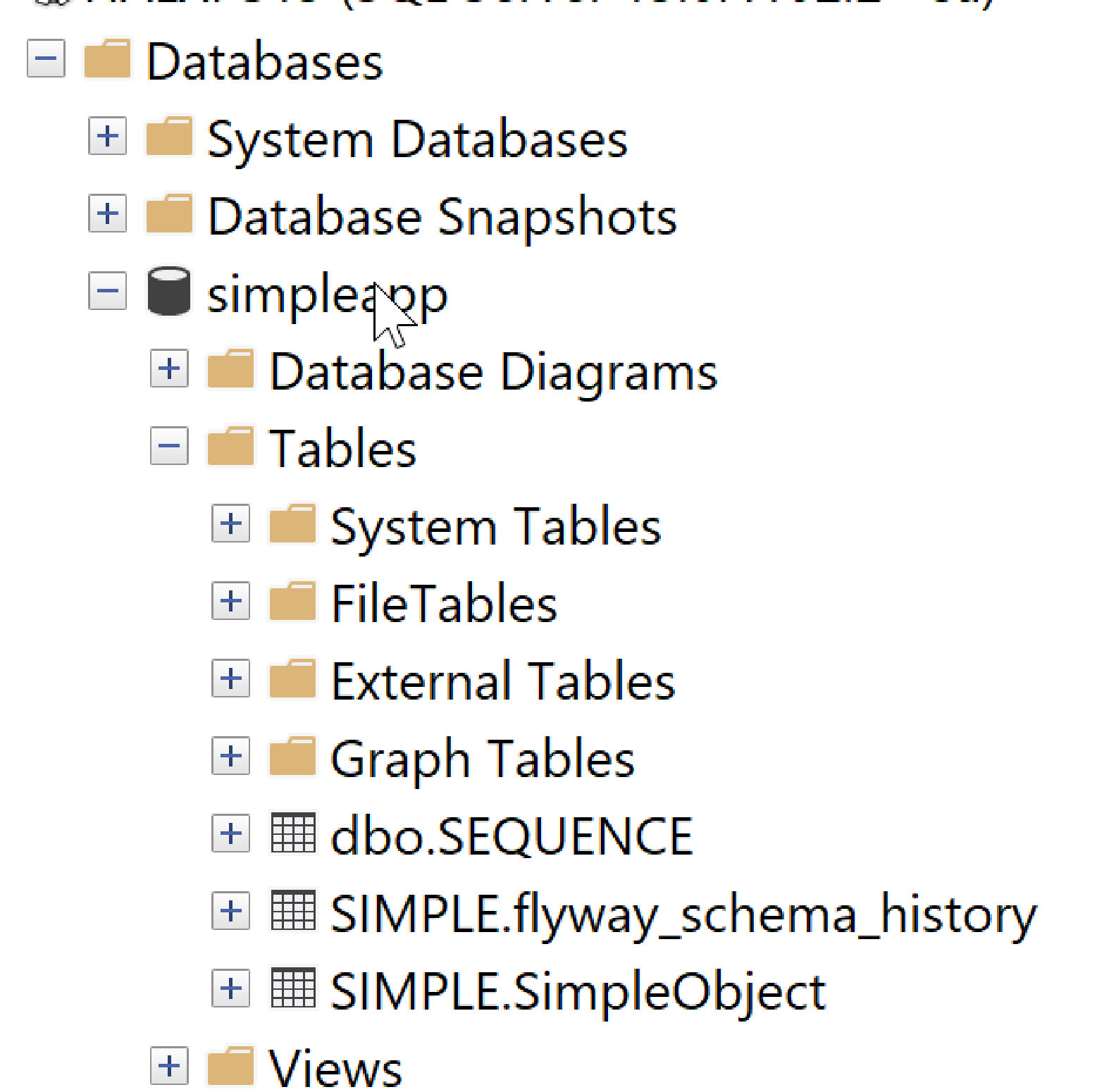
Task: Select the System Tables label
Action: pyautogui.click(x=496, y=526)
